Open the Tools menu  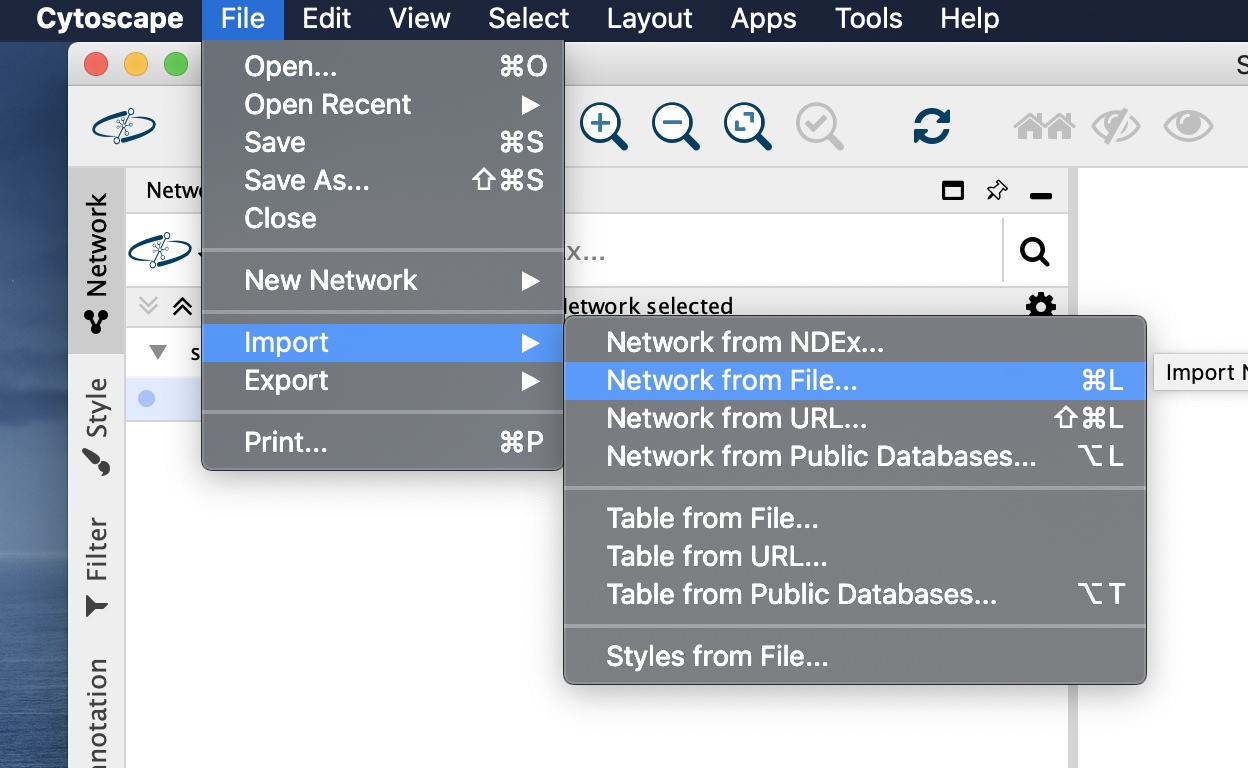point(869,19)
